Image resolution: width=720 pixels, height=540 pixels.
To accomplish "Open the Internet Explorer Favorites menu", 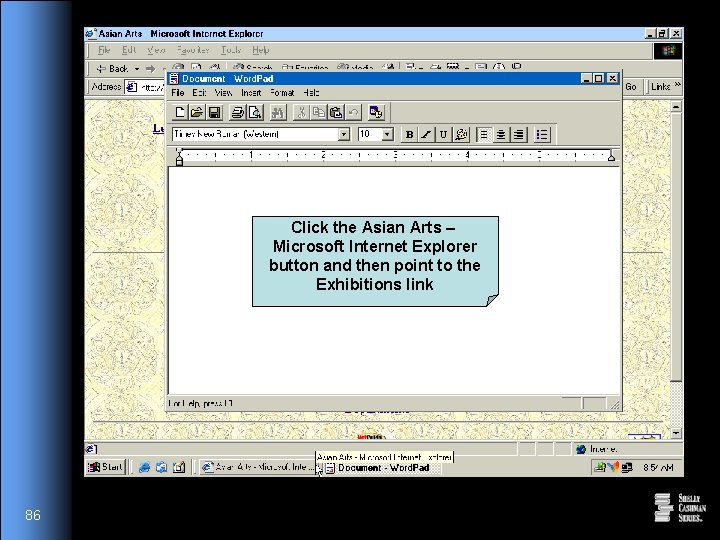I will point(193,50).
